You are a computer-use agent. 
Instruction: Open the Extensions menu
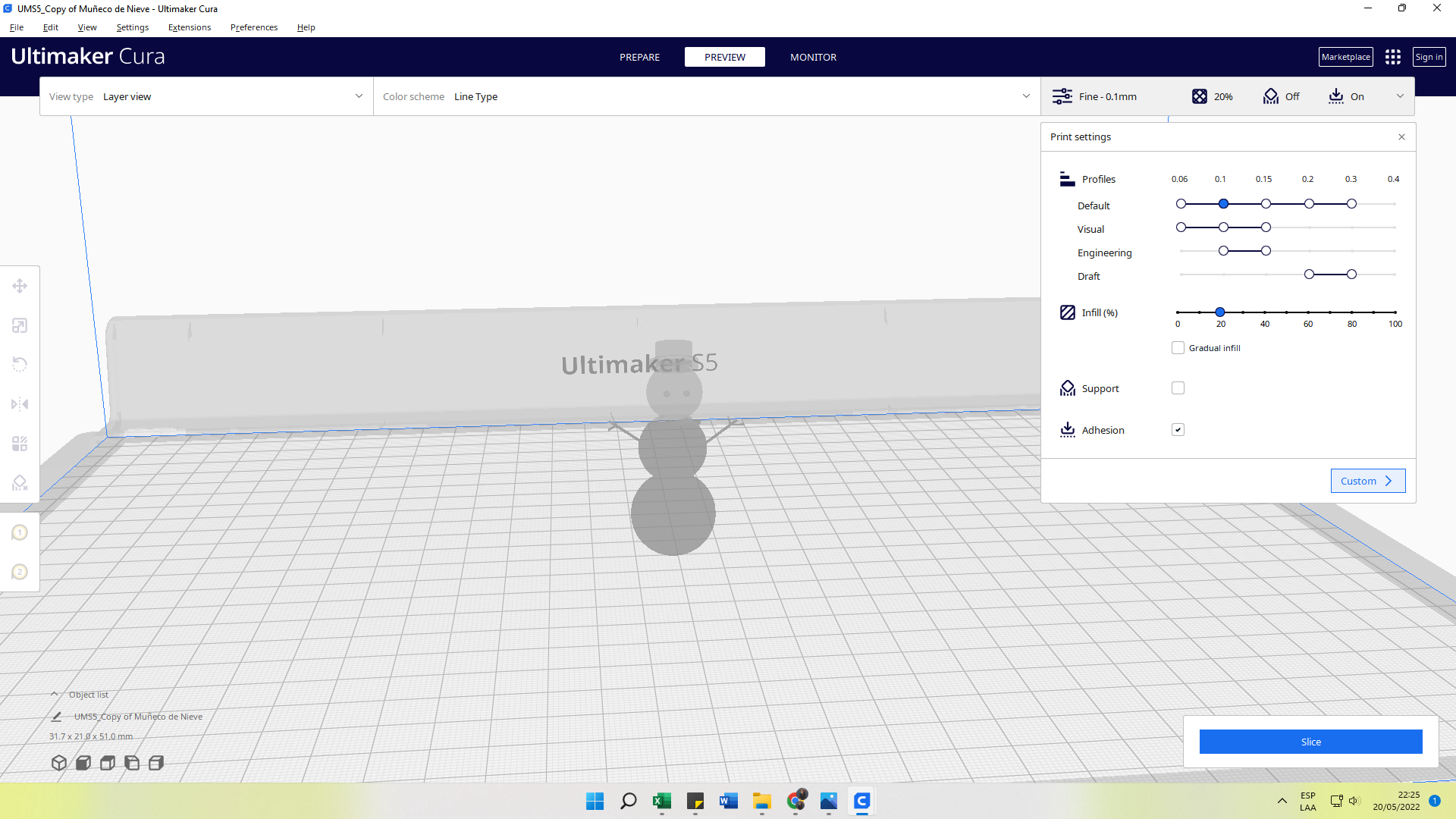(x=190, y=27)
